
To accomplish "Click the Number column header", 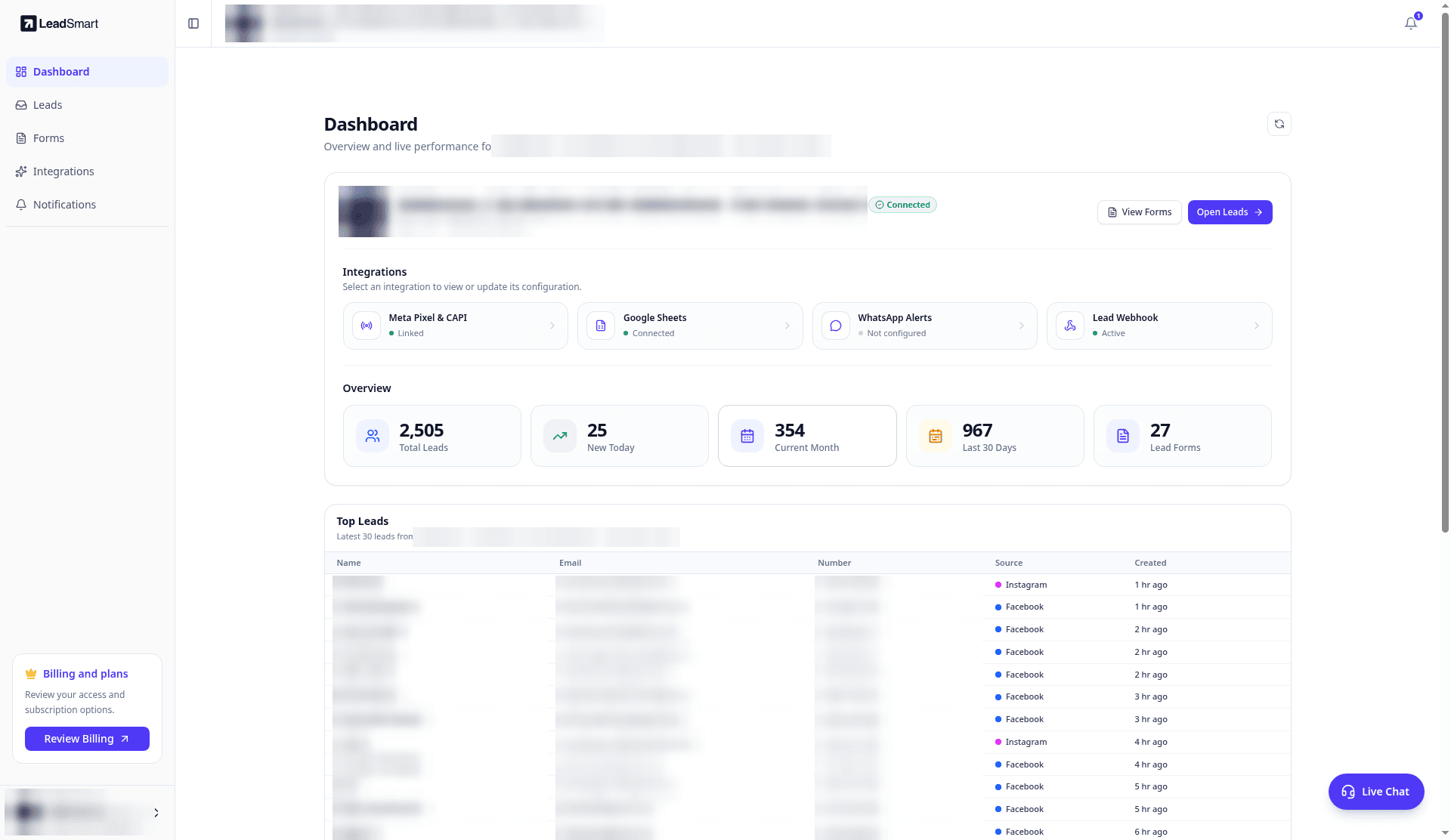I will [834, 563].
